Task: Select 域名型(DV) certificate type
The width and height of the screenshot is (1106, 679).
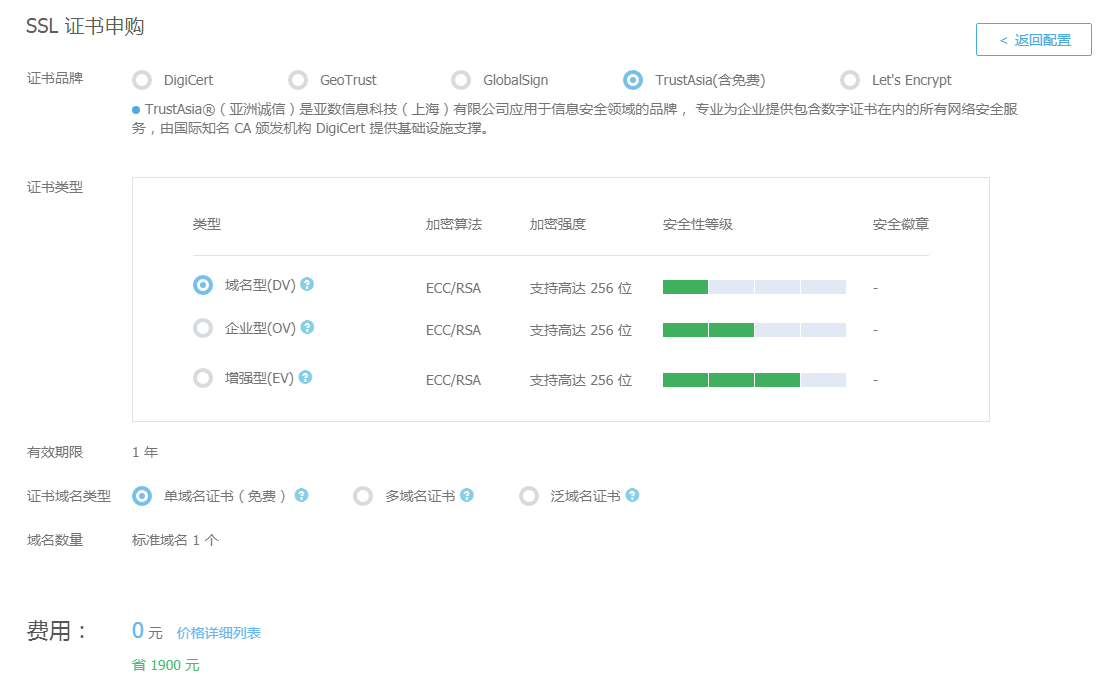Action: (x=203, y=285)
